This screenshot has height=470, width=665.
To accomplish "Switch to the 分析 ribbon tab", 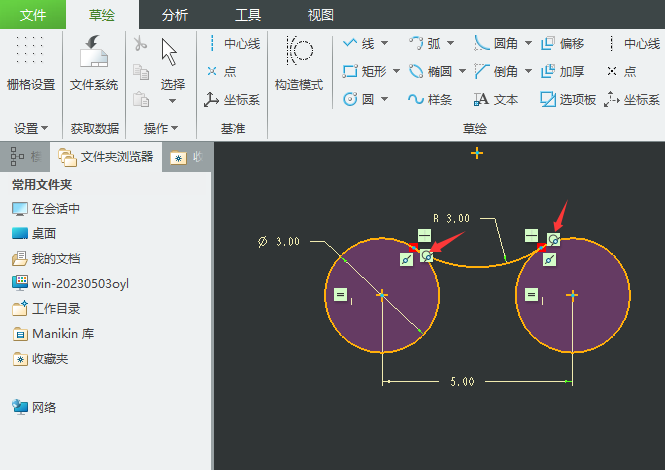I will [175, 15].
